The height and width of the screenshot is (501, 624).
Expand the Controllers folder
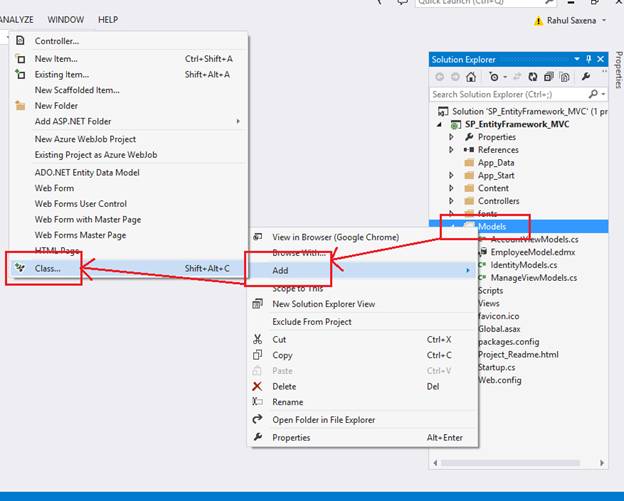point(451,201)
